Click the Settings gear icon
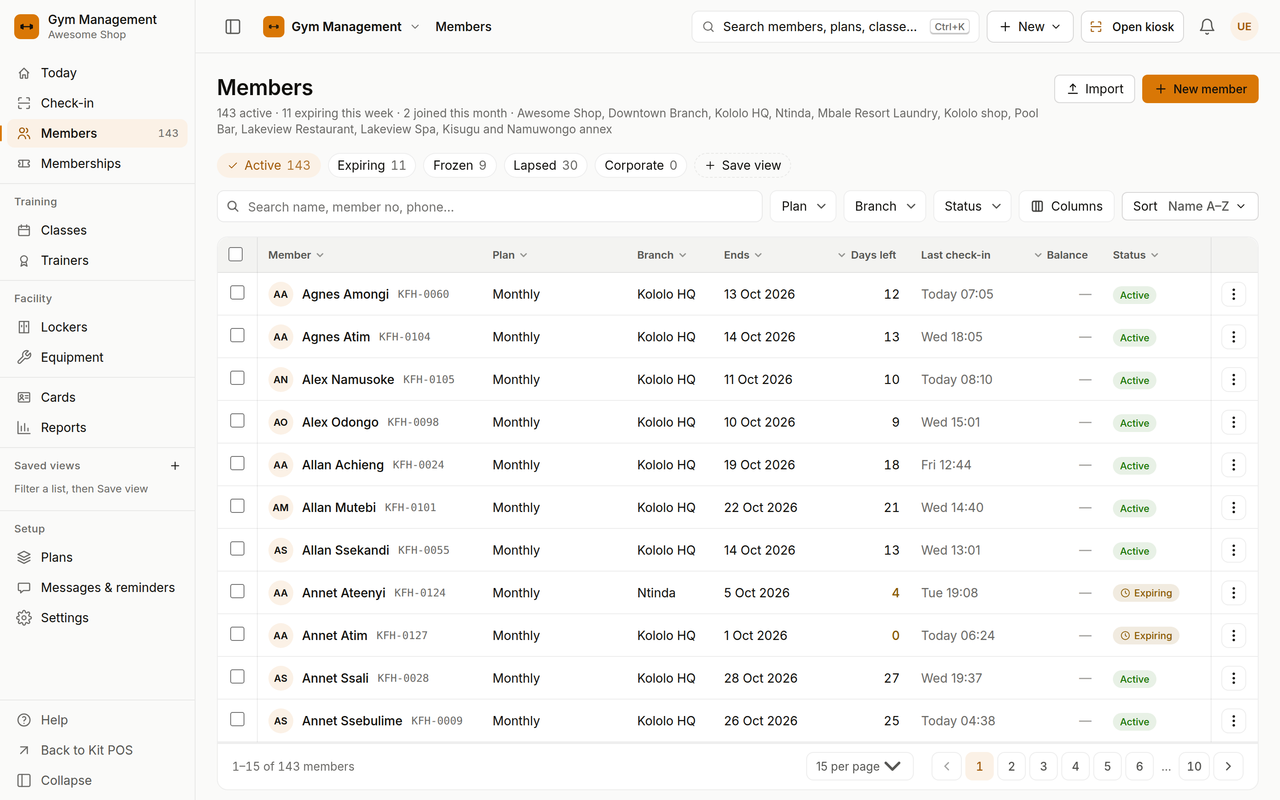The image size is (1280, 800). [x=24, y=618]
